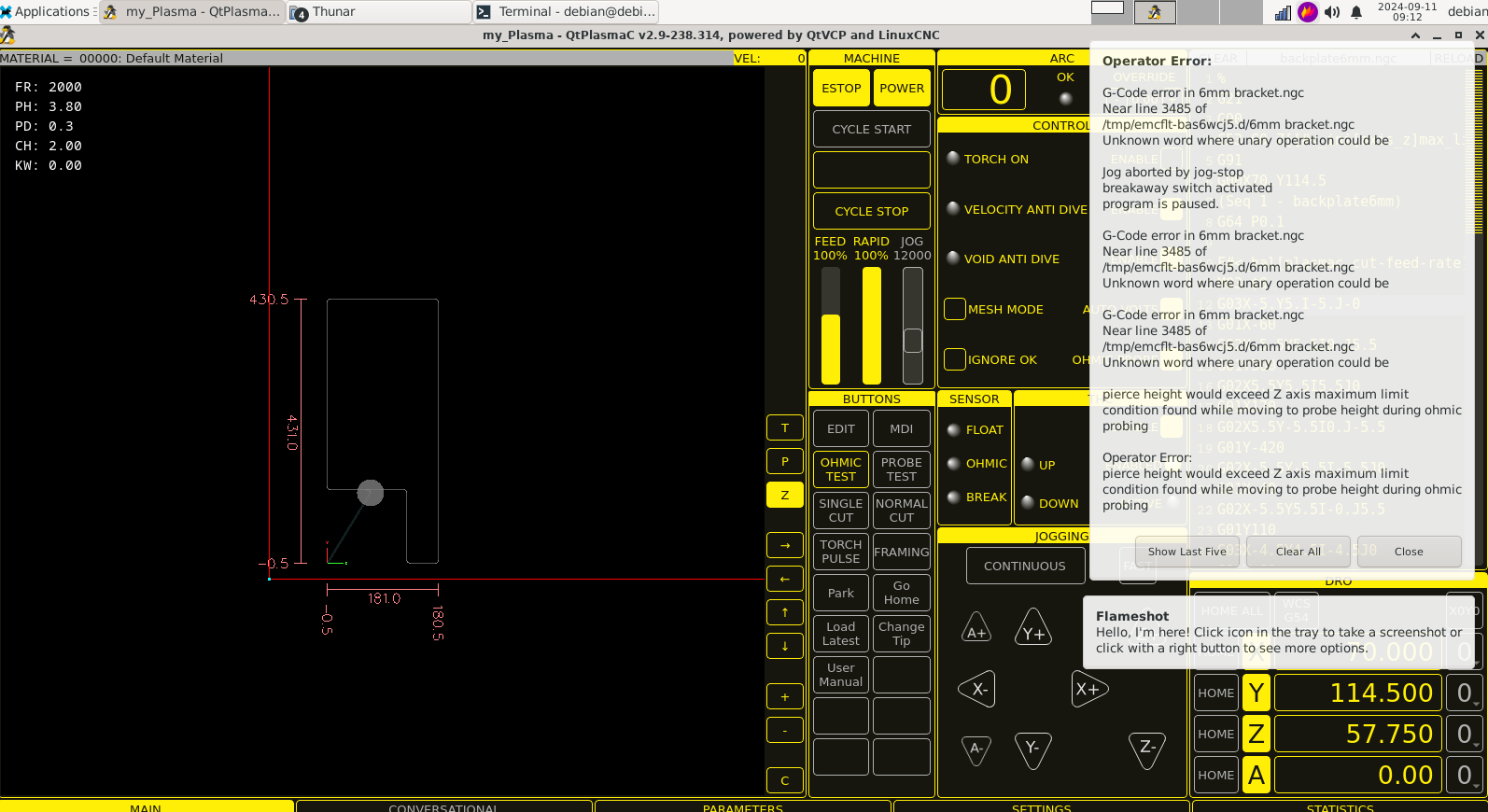Viewport: 1488px width, 812px height.
Task: Switch preview to perspective view (P)
Action: pyautogui.click(x=785, y=461)
